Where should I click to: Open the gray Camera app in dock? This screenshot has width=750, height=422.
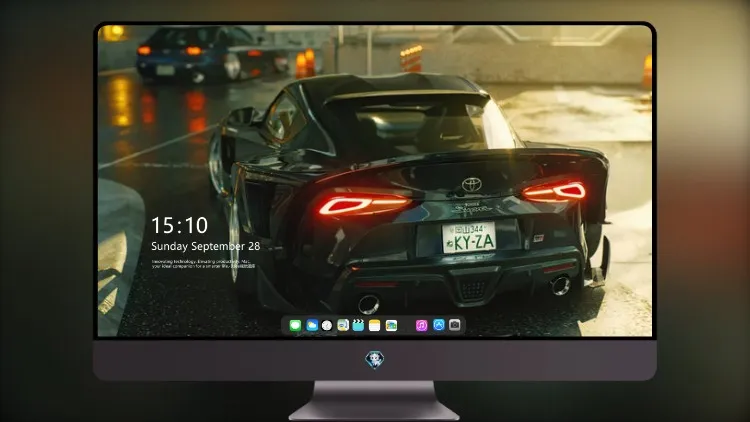pyautogui.click(x=455, y=325)
